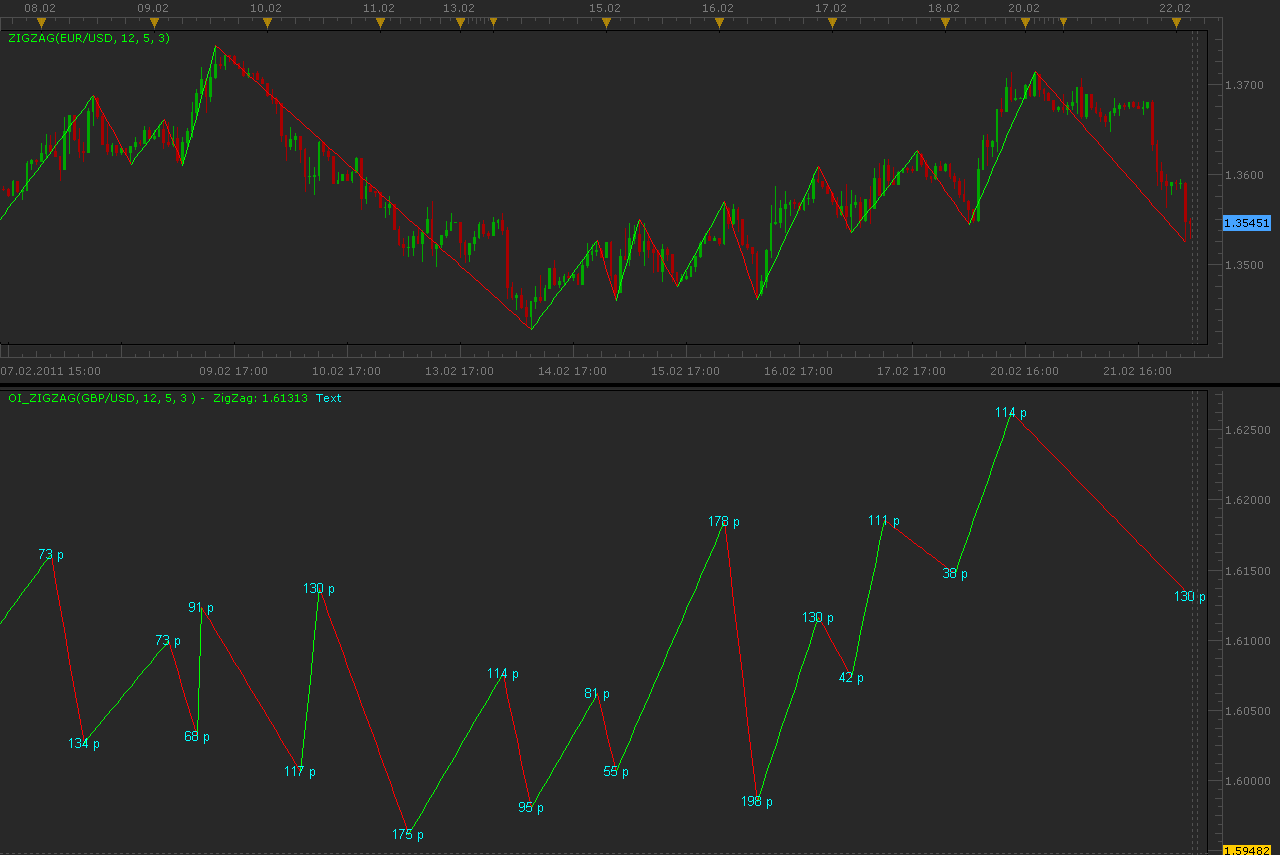Select the cyan Text label in lower panel

329,398
